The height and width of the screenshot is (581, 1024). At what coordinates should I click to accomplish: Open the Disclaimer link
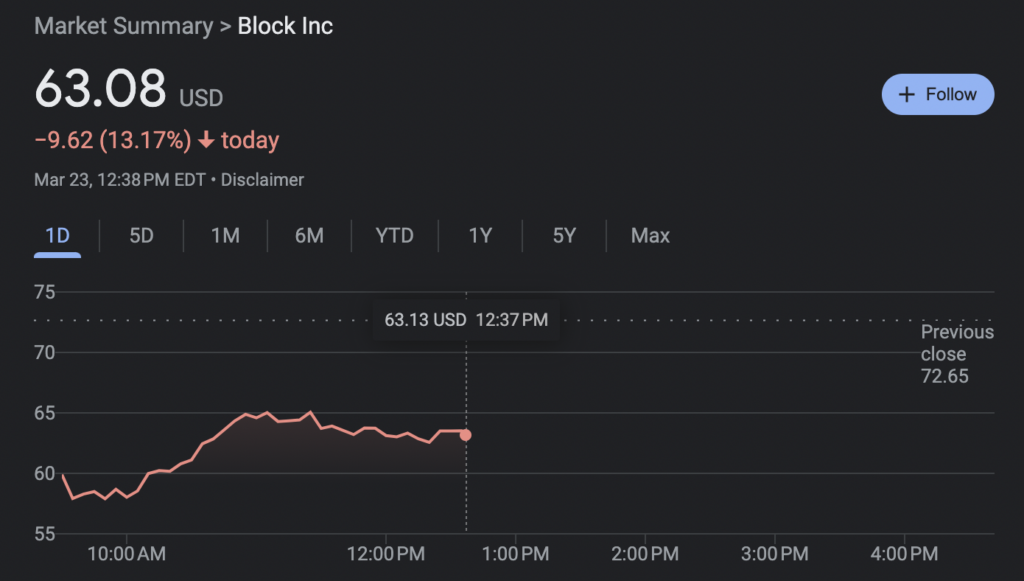[x=262, y=180]
